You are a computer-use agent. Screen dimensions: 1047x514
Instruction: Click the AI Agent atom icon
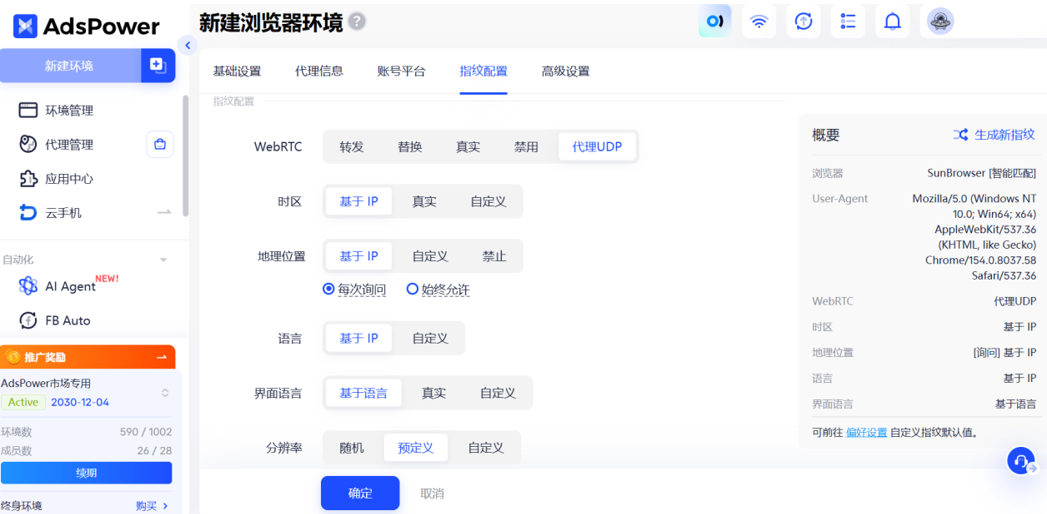click(x=27, y=286)
